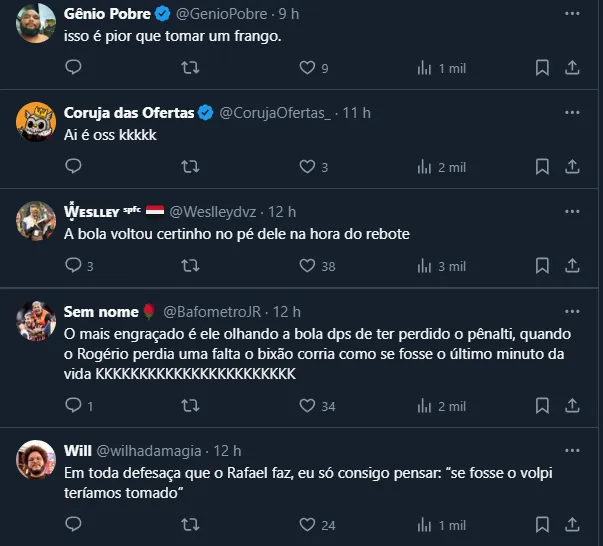This screenshot has height=546, width=603.
Task: Retweet Will's post about Rafael
Action: 190,524
